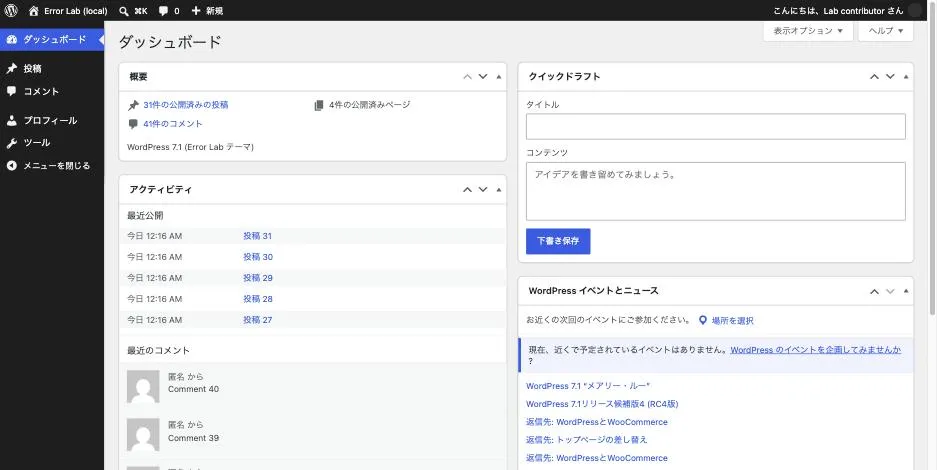Open the 表示オプション dropdown
The image size is (937, 470).
pos(808,30)
